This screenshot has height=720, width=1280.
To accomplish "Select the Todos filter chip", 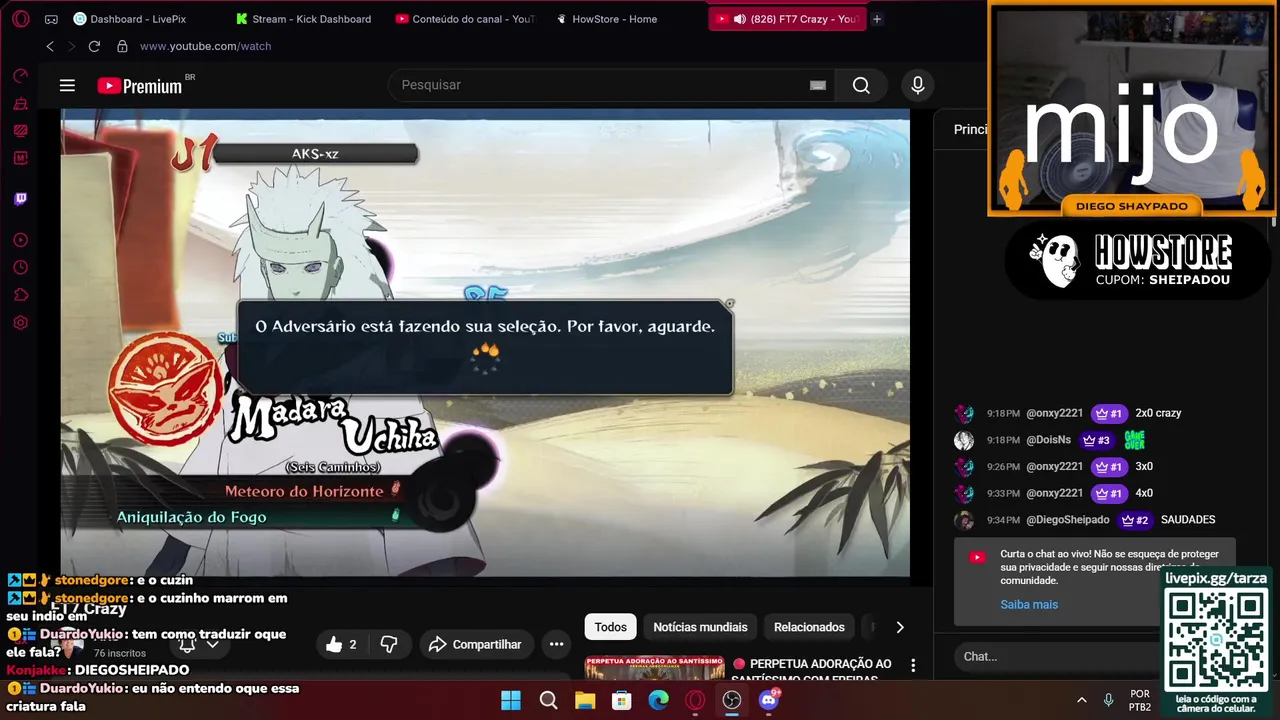I will click(x=610, y=627).
